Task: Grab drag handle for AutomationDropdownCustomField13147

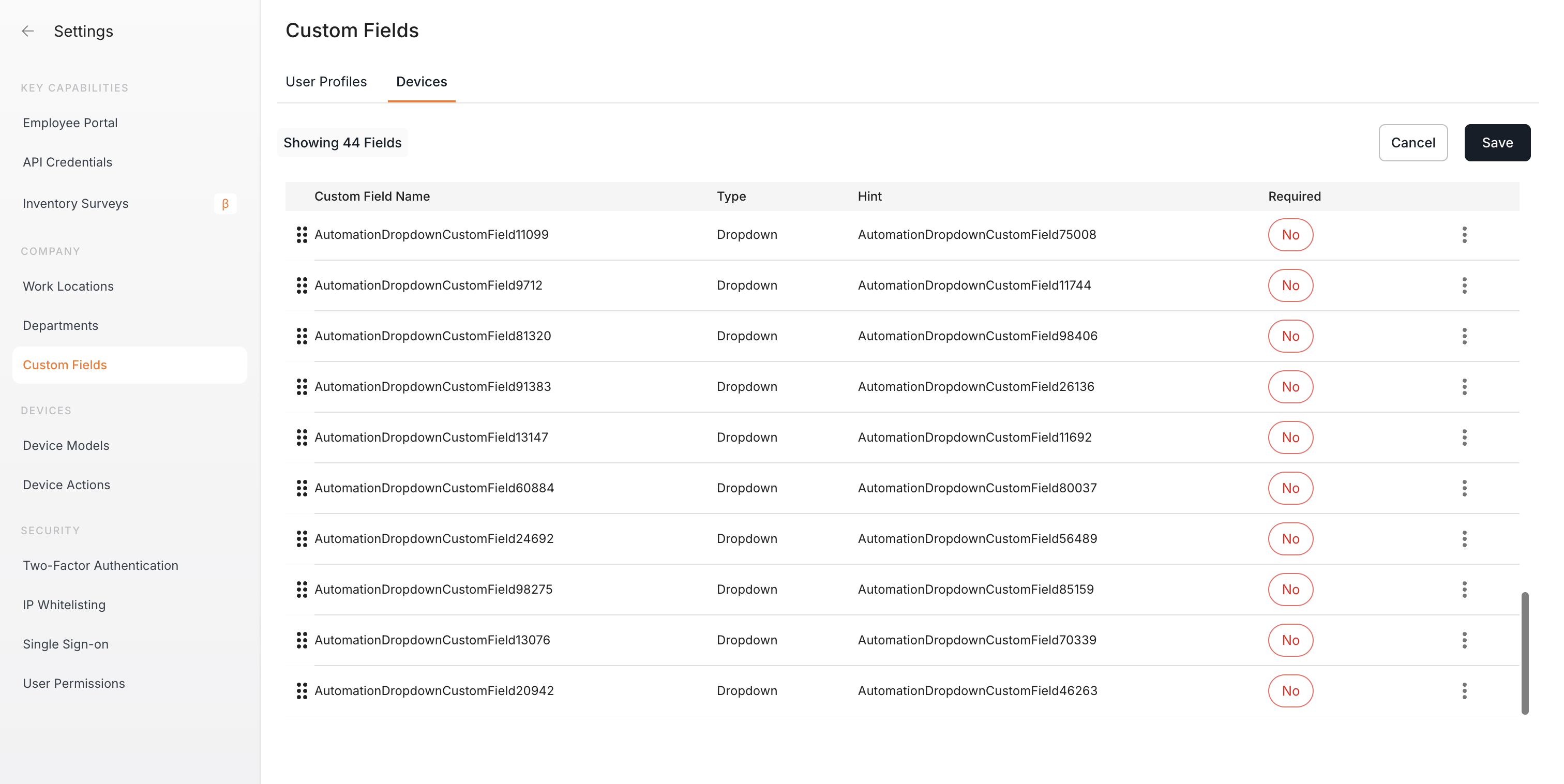Action: click(x=302, y=438)
